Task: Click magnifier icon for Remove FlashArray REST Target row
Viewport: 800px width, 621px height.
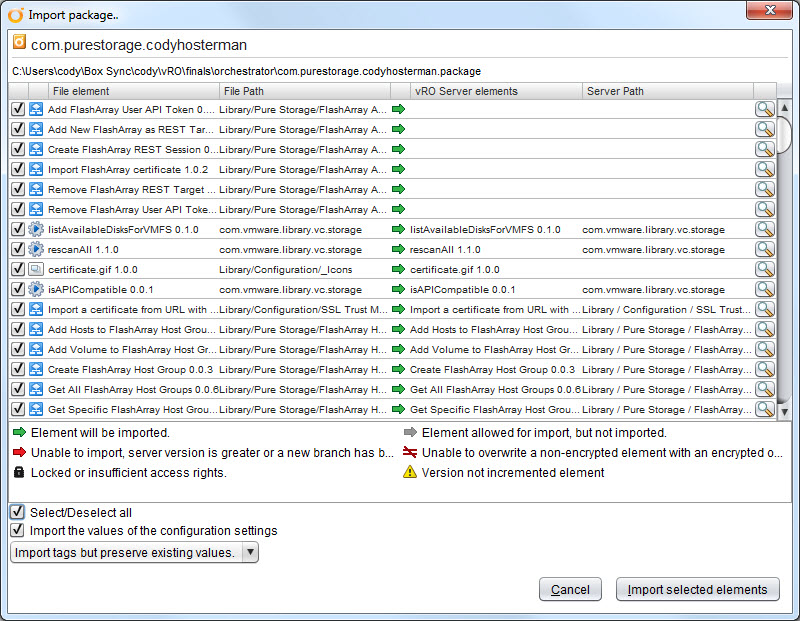Action: (x=764, y=189)
